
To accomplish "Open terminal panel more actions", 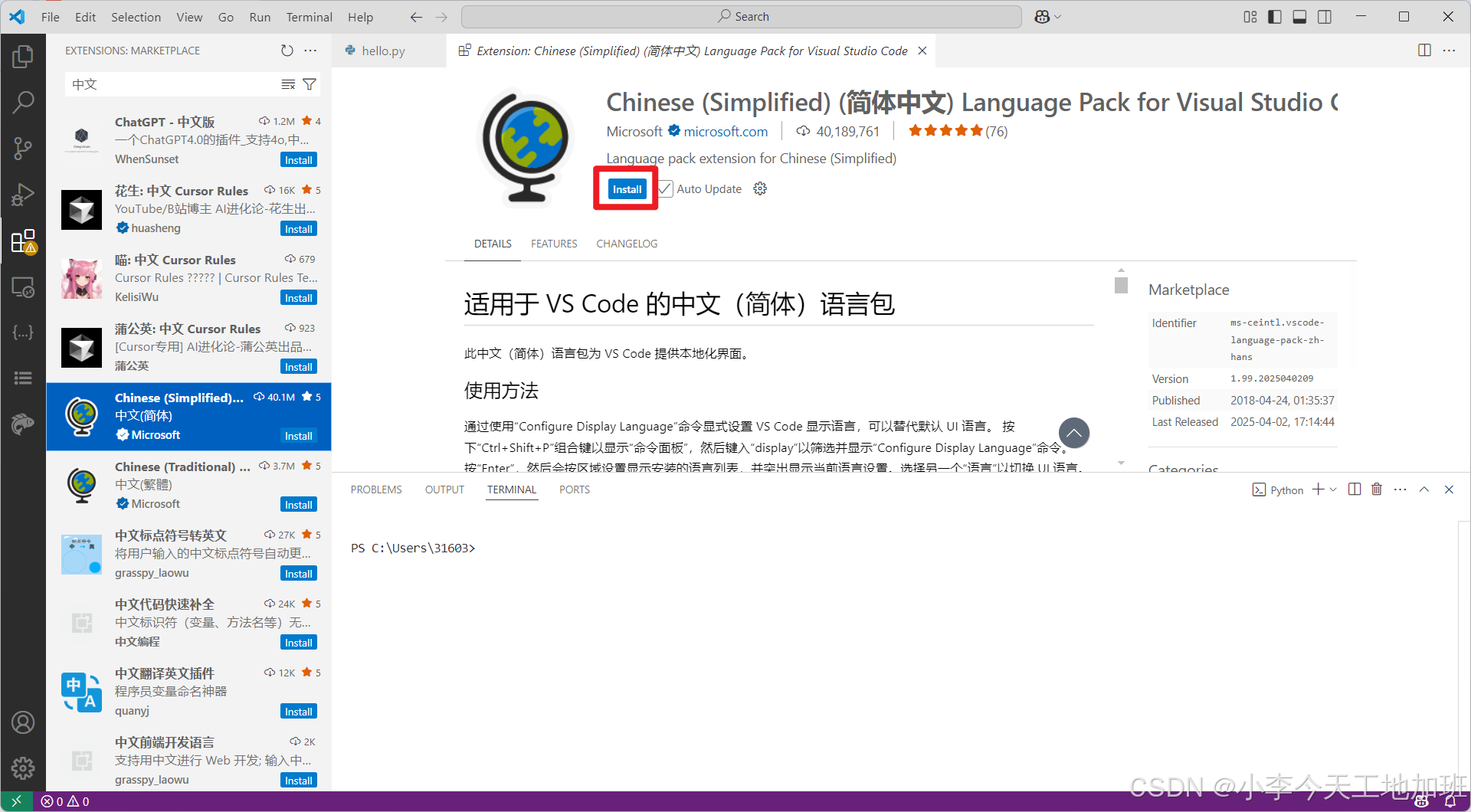I will [x=1401, y=489].
